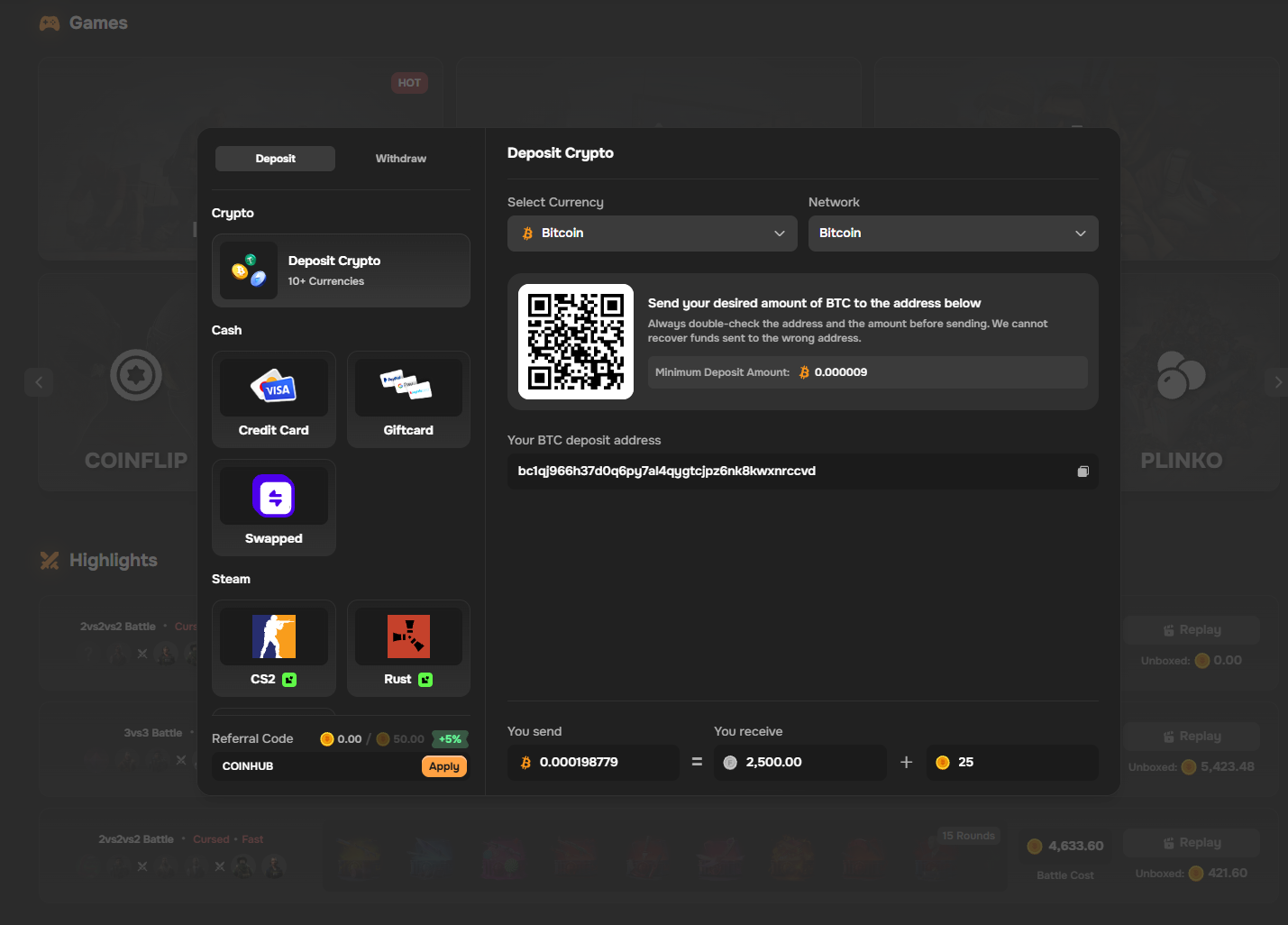Click the referral code input field

pos(315,766)
